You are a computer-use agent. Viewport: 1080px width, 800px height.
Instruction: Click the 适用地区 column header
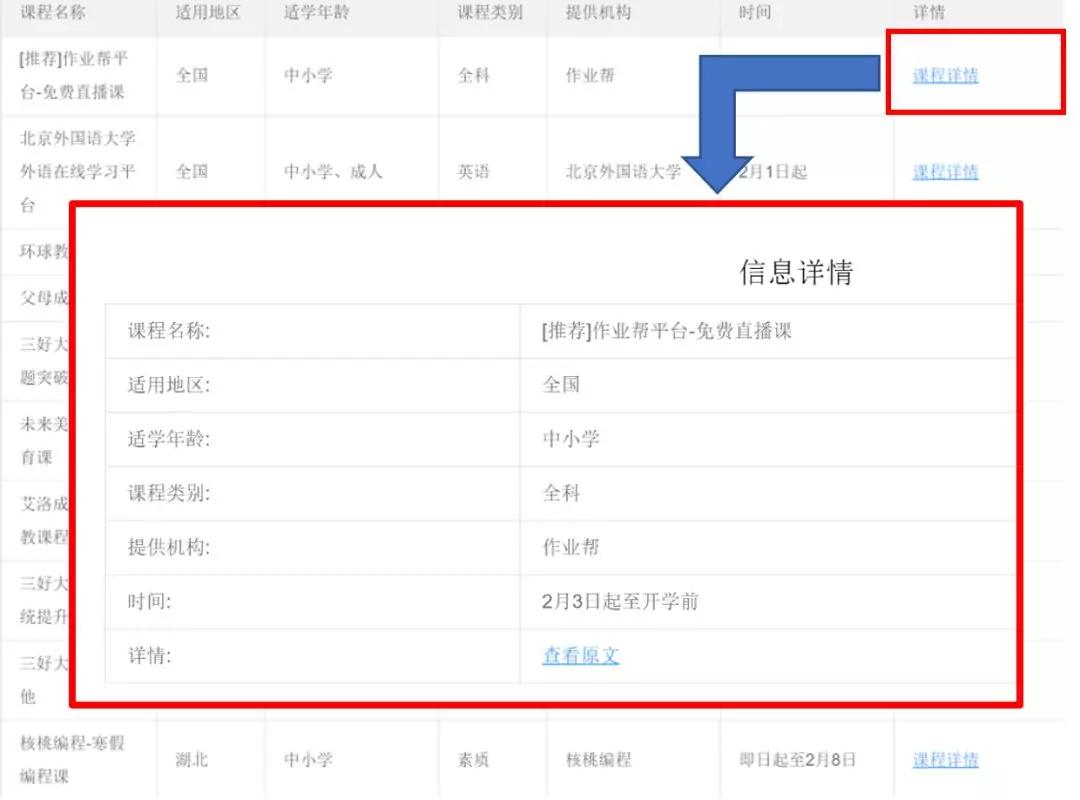pyautogui.click(x=207, y=12)
